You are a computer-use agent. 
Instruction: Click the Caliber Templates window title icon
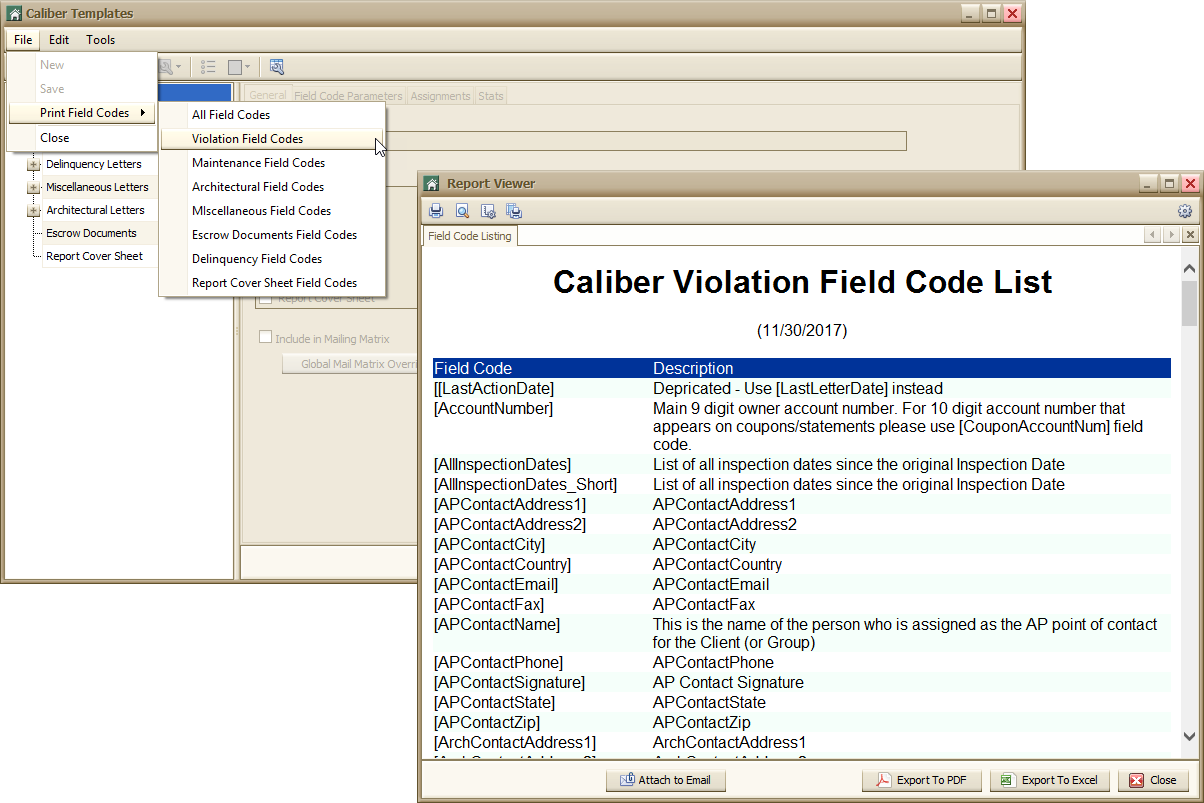point(14,14)
